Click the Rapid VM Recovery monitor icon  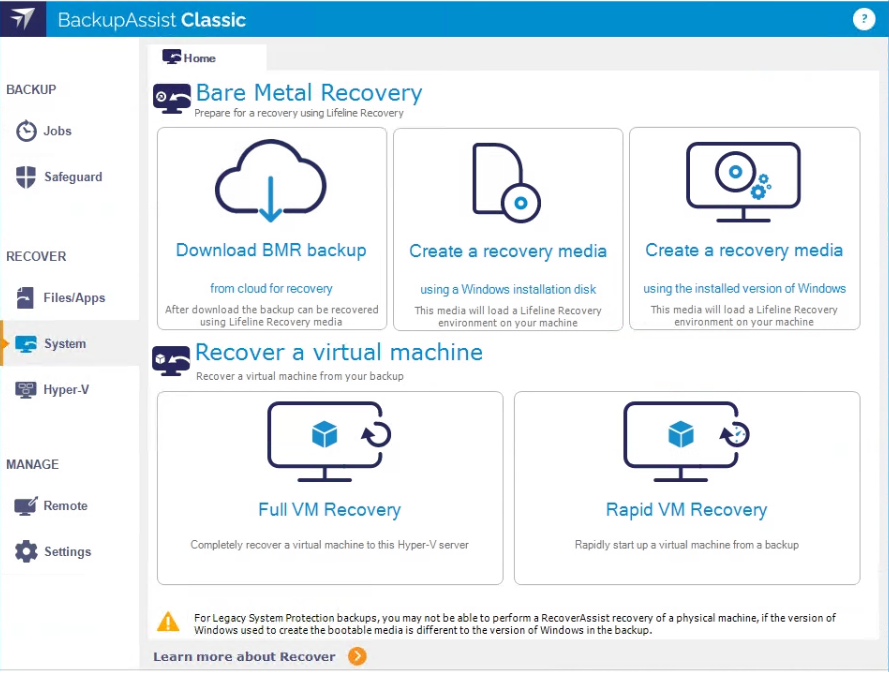686,442
